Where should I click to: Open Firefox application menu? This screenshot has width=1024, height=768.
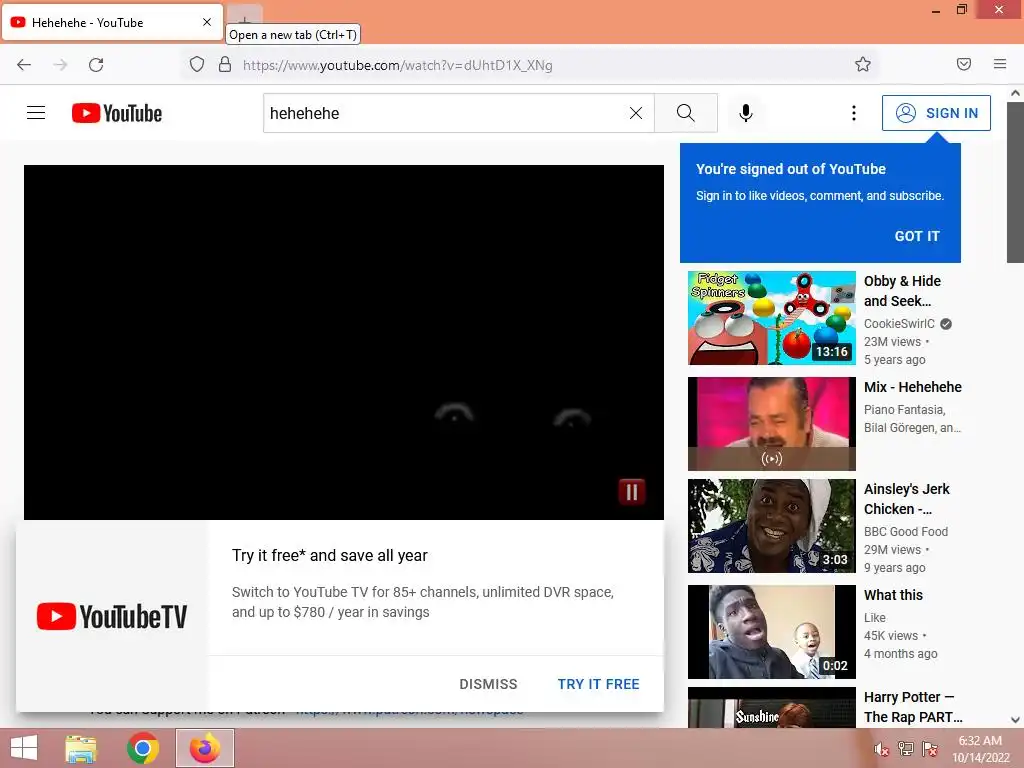tap(1000, 64)
